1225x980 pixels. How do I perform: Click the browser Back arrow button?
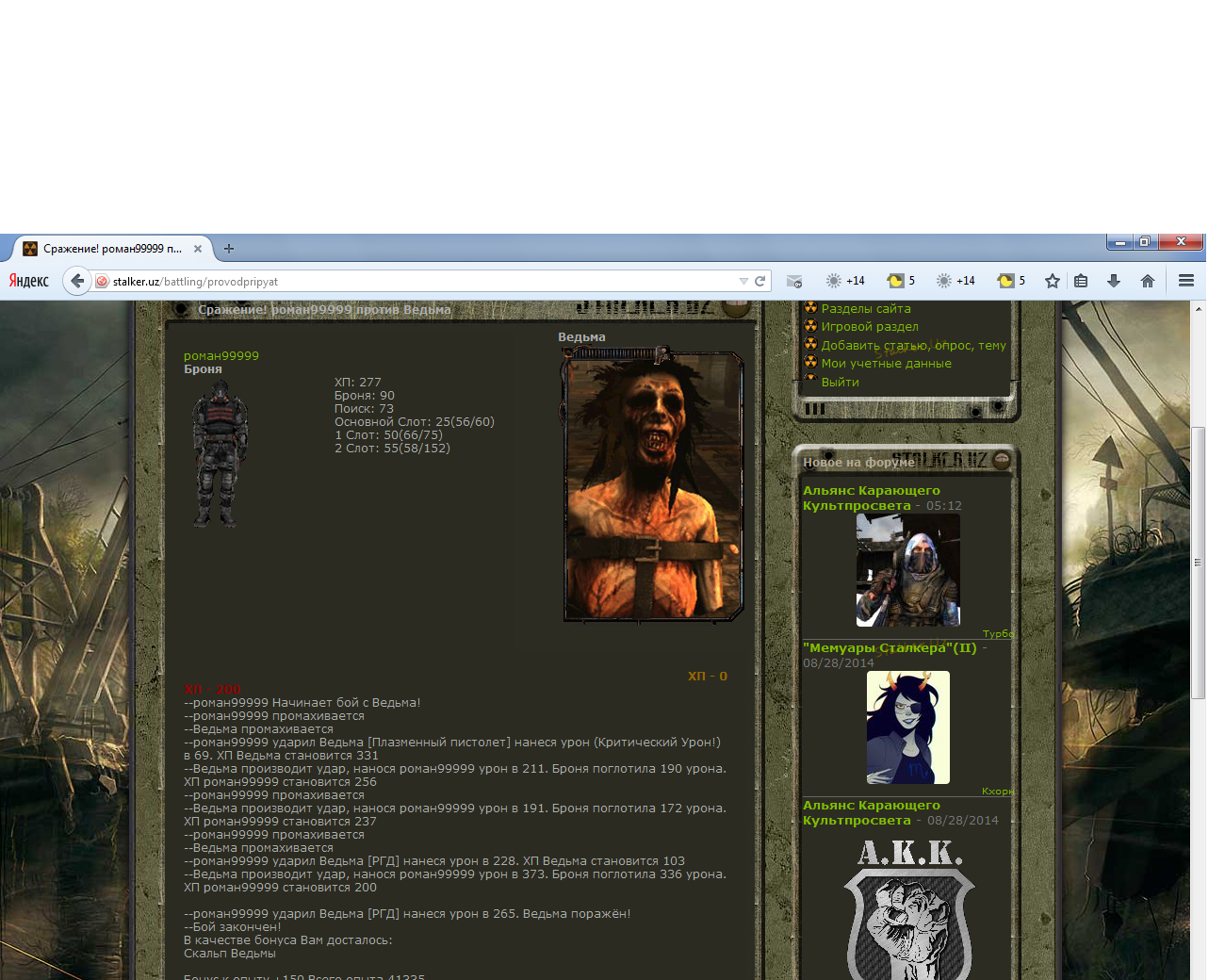pos(77,281)
